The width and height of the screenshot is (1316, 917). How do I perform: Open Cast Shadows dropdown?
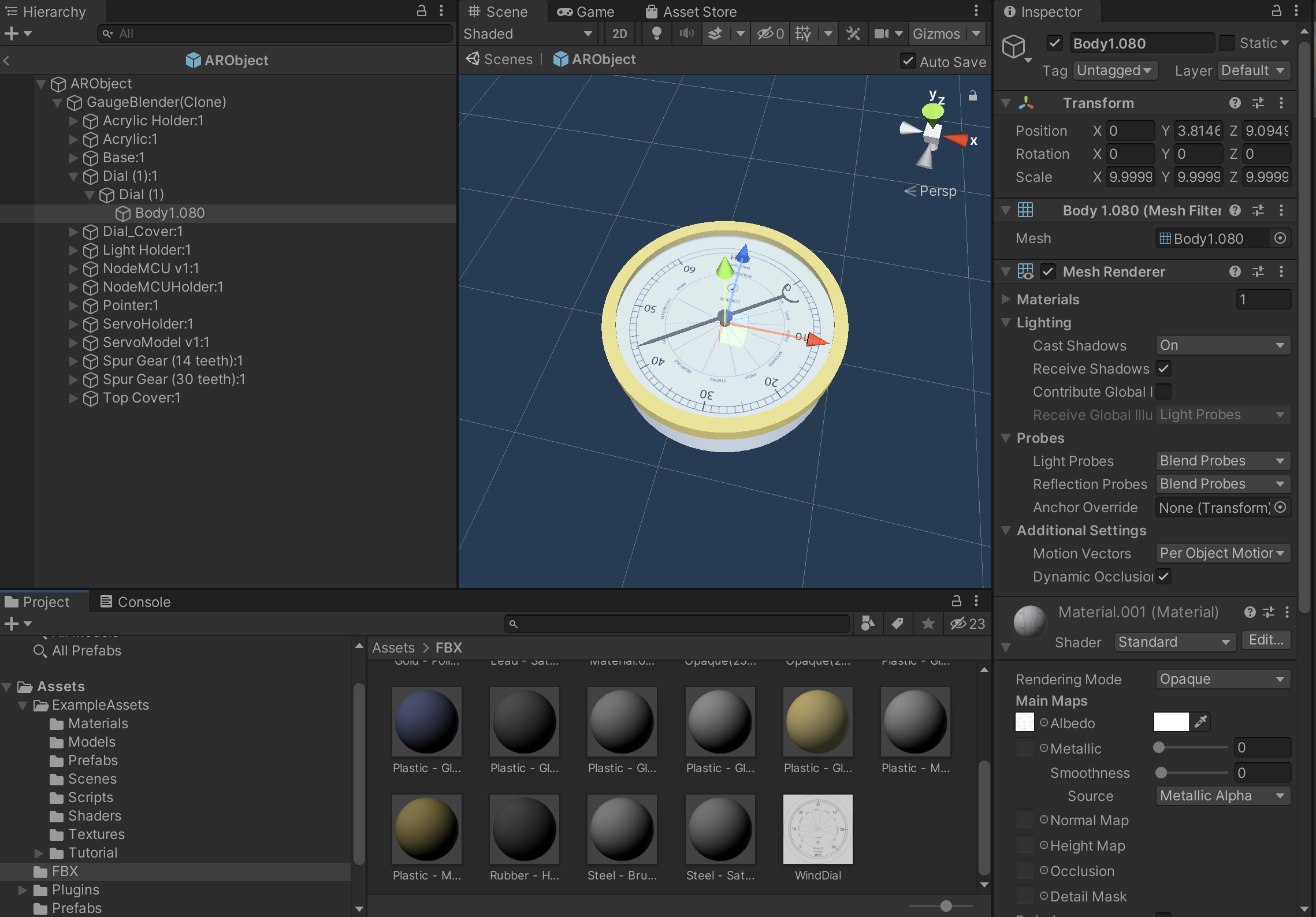(1223, 345)
